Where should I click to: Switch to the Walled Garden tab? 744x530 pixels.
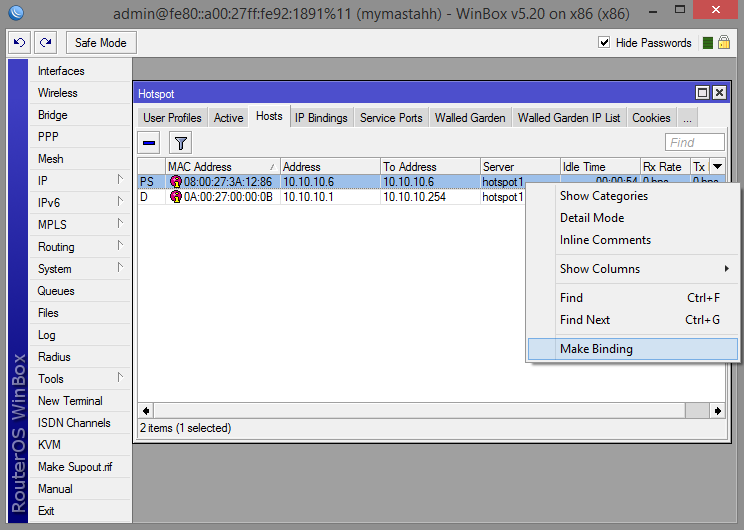click(x=470, y=118)
